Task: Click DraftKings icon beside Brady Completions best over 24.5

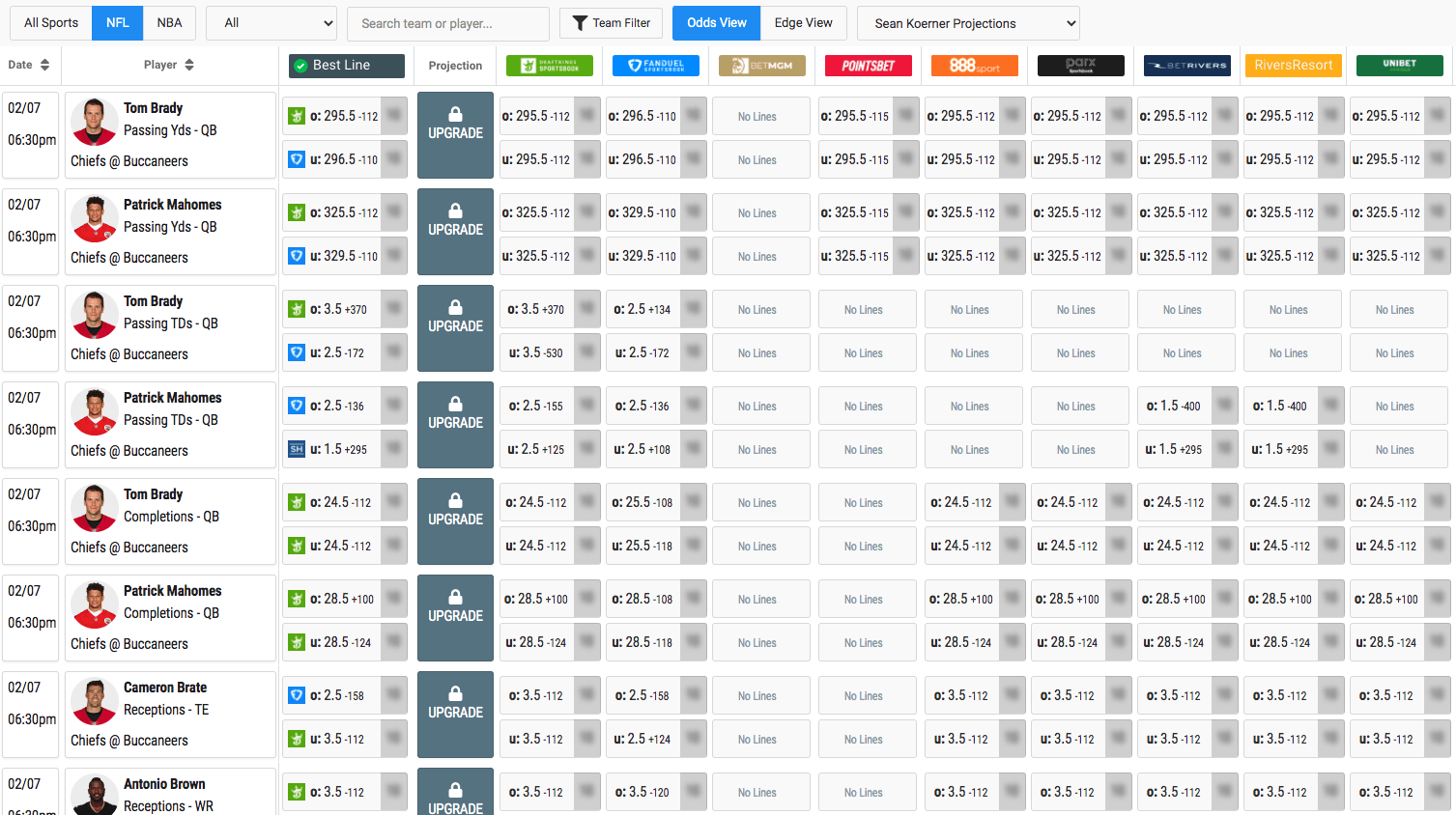Action: pyautogui.click(x=298, y=502)
